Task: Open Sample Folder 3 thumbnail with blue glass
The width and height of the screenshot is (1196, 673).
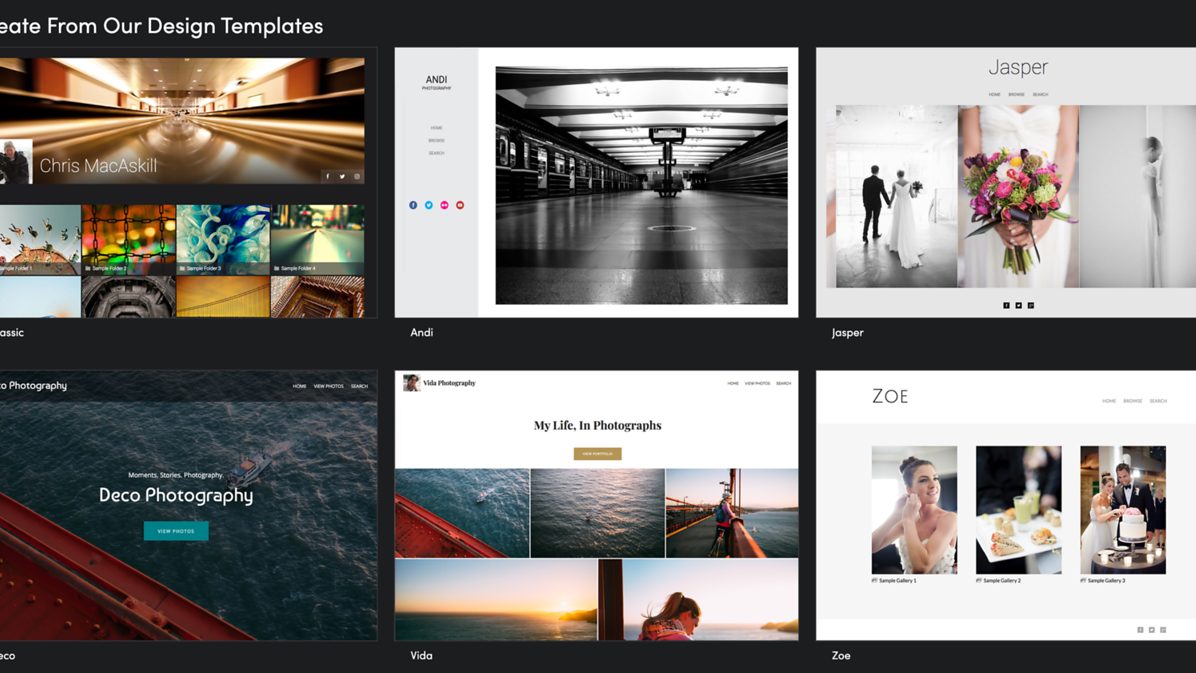Action: click(223, 238)
